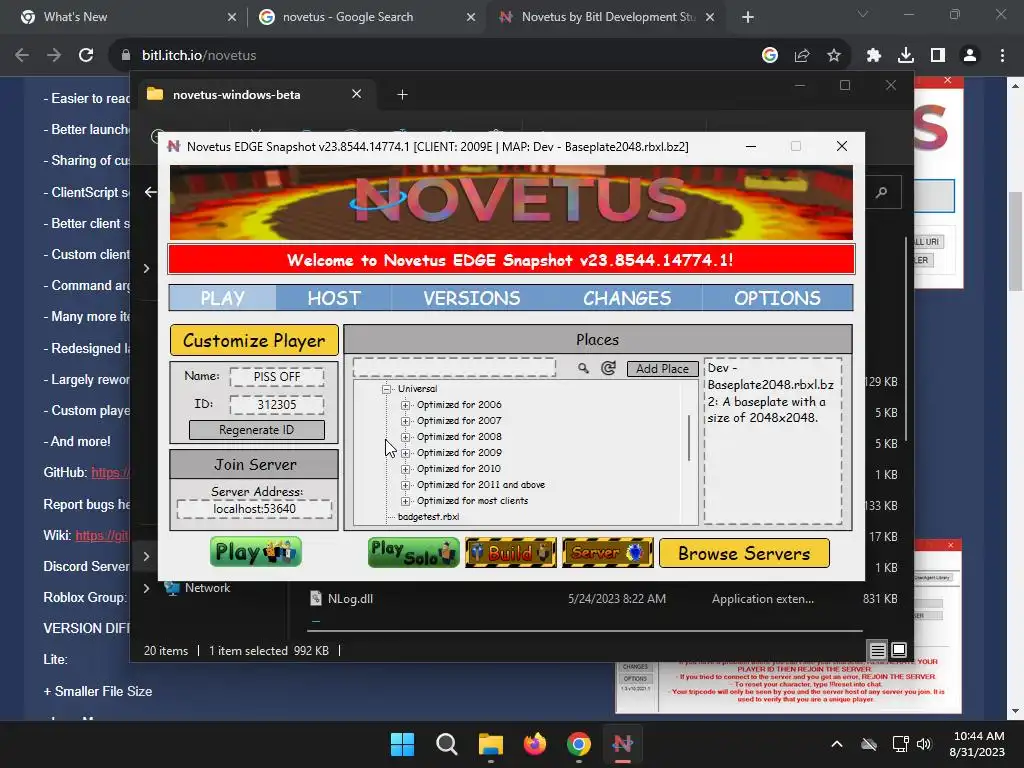The image size is (1024, 768).
Task: Select badgetest.rbxl map entry
Action: [428, 517]
